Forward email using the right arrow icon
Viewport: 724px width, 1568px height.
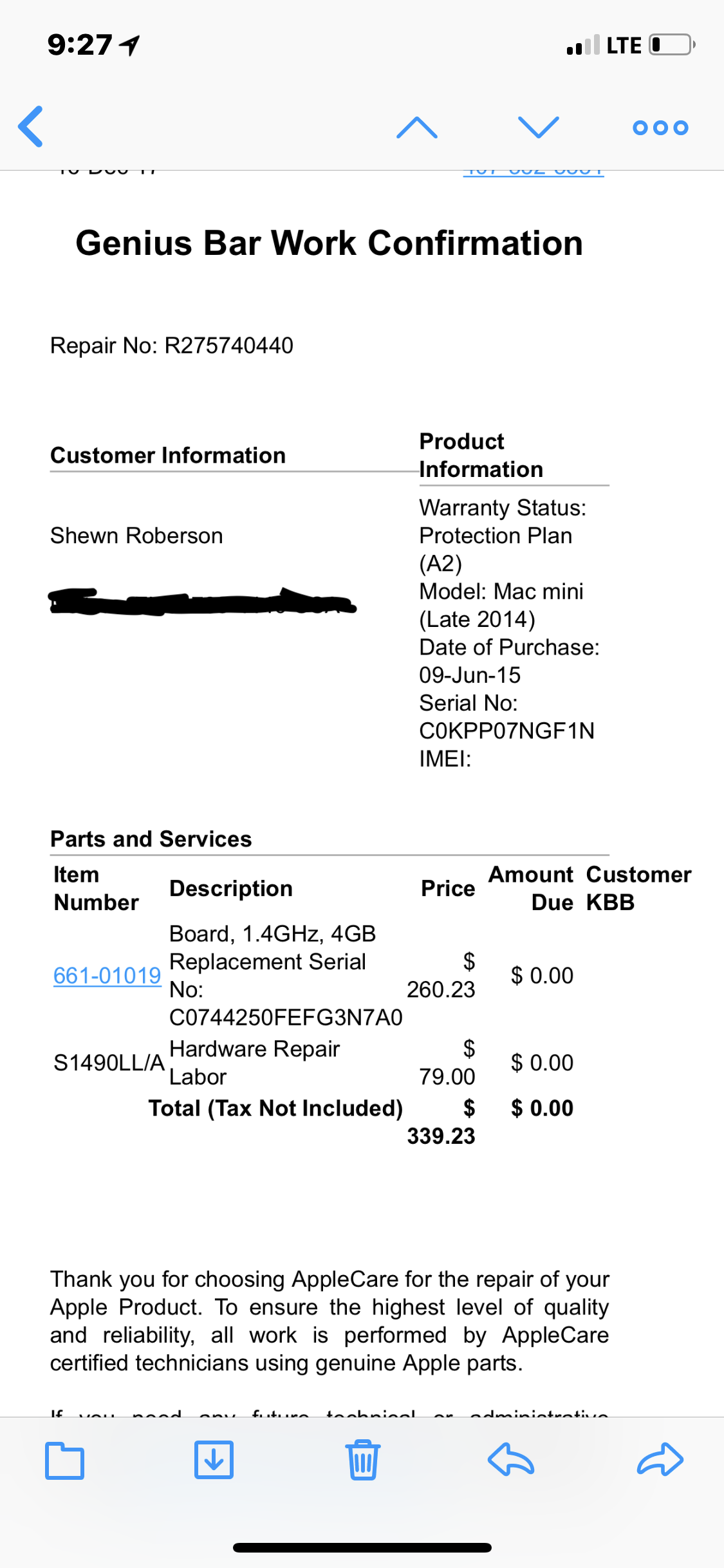click(660, 1460)
